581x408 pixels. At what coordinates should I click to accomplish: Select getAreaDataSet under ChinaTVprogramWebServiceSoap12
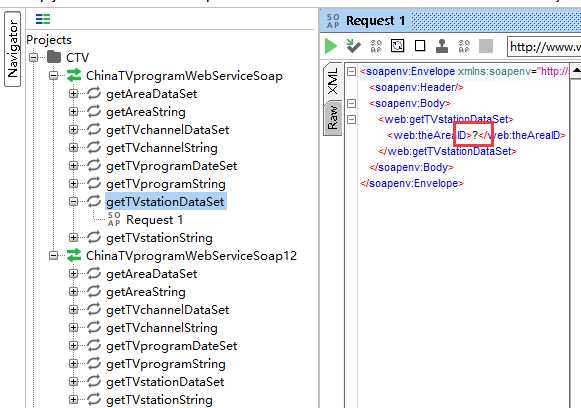tap(152, 274)
